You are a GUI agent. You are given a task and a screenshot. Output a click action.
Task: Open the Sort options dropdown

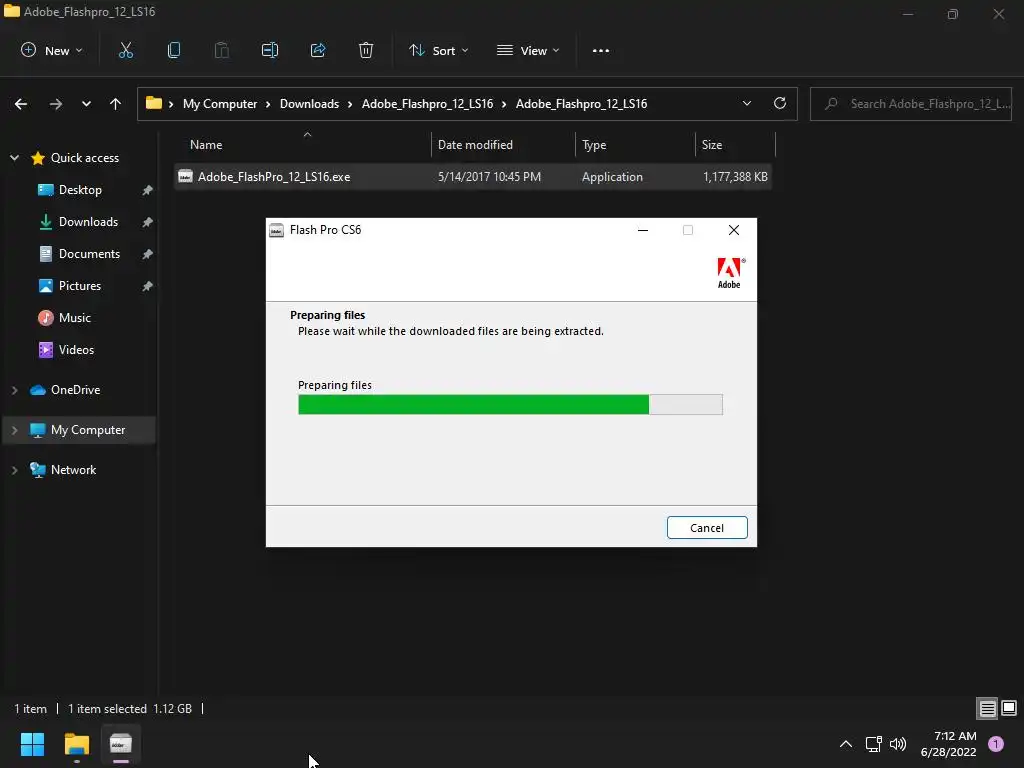(438, 50)
